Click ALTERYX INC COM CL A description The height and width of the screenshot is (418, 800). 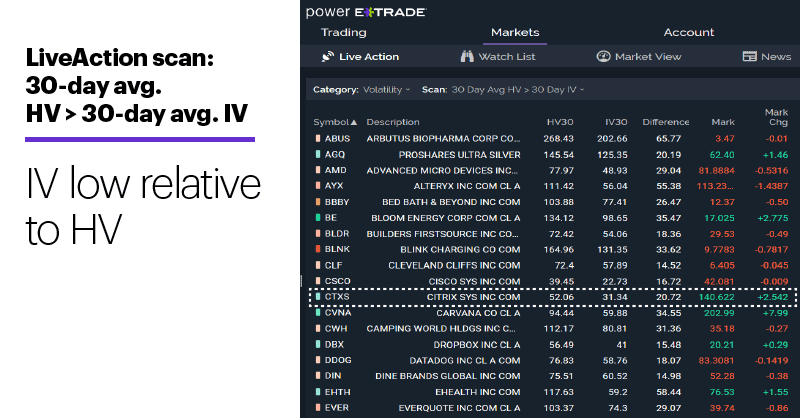click(x=467, y=186)
